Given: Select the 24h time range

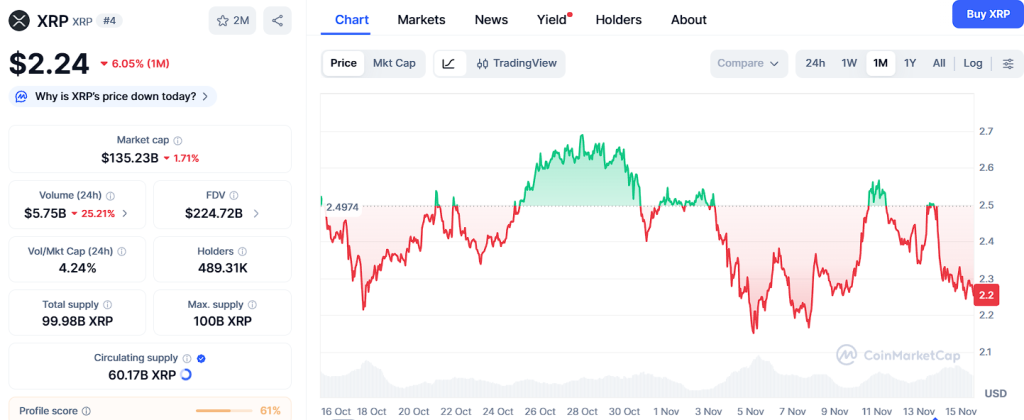Looking at the screenshot, I should click(815, 63).
